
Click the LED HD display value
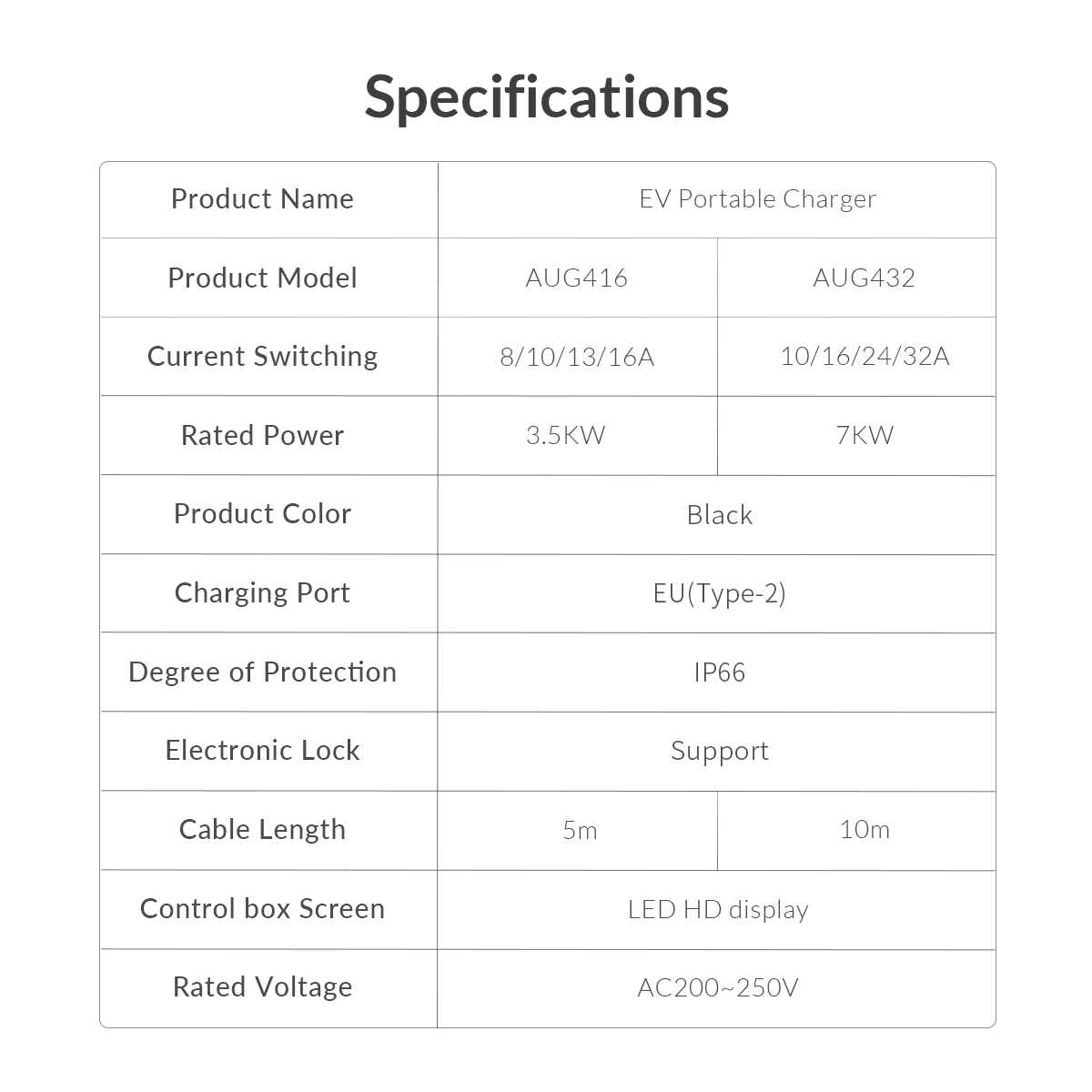(x=718, y=909)
